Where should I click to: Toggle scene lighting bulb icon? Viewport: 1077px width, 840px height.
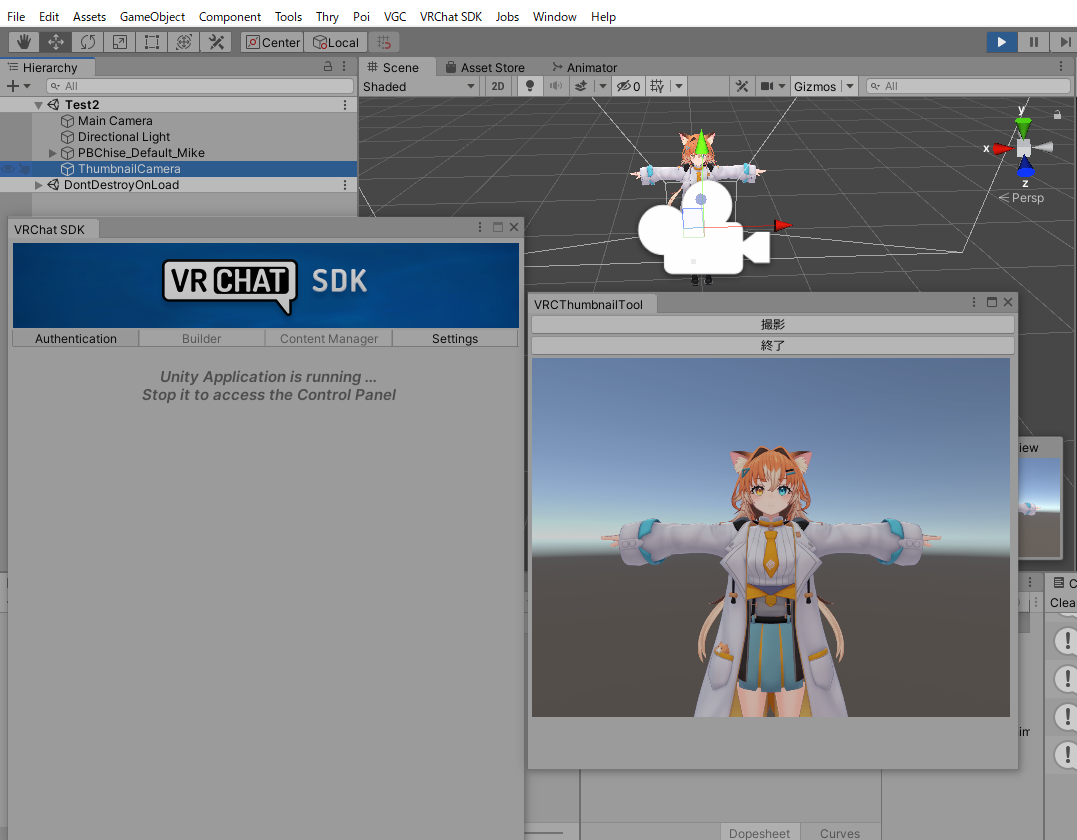(530, 86)
